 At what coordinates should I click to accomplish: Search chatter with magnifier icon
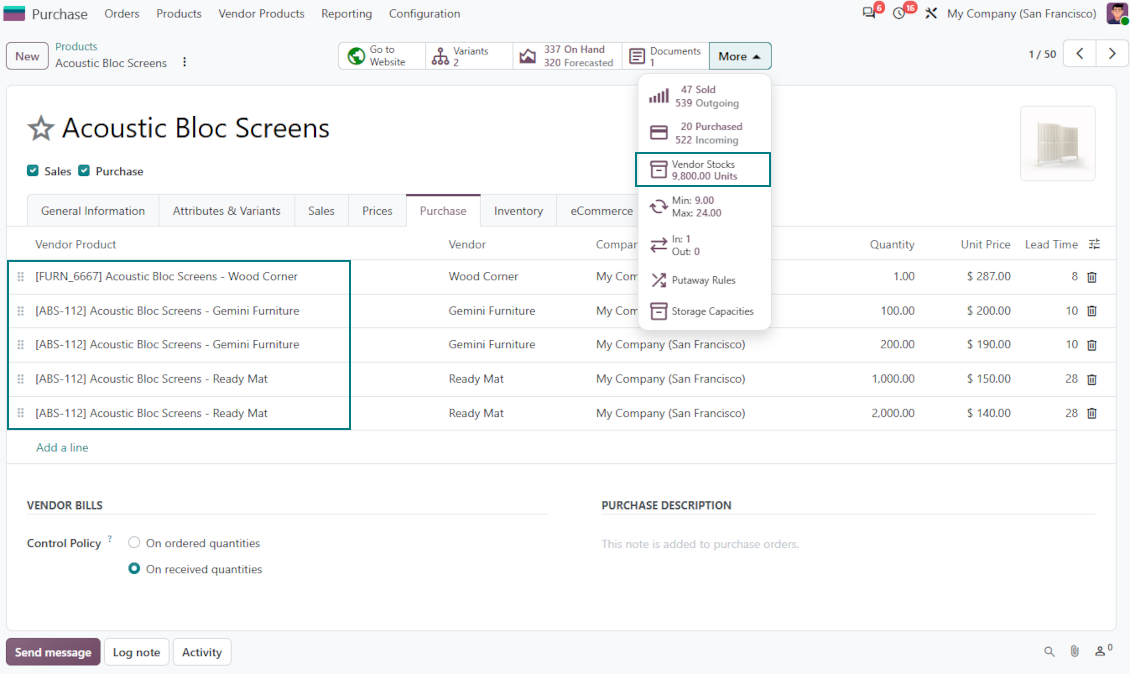pos(1049,652)
